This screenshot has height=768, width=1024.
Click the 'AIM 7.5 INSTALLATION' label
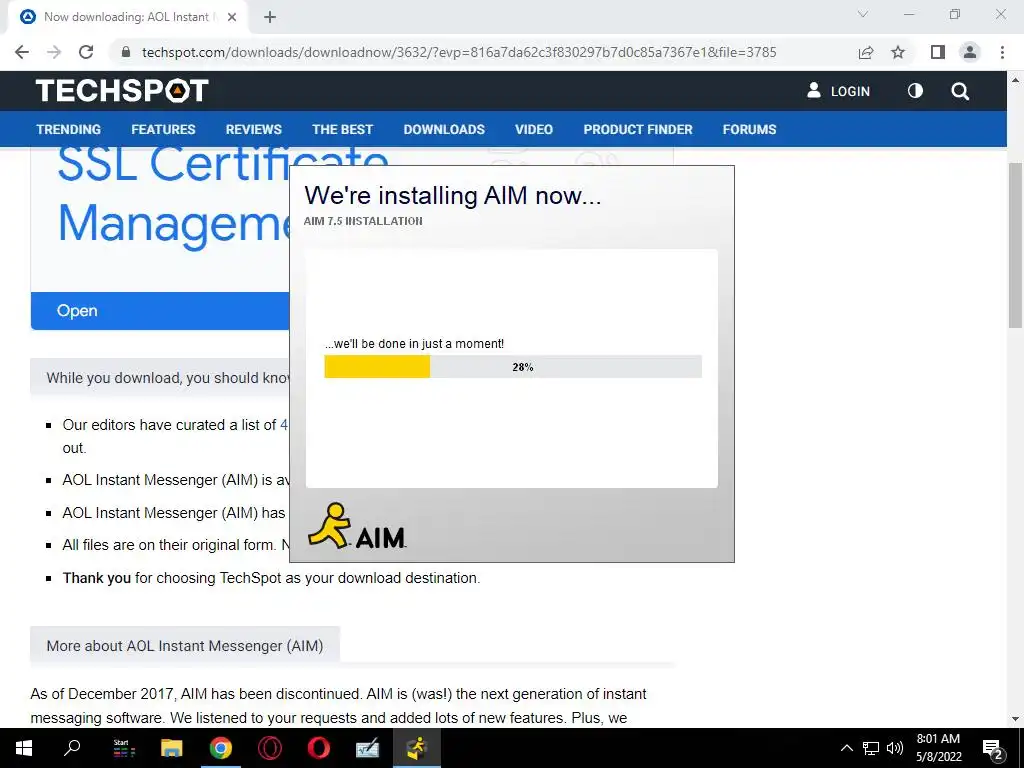[x=362, y=221]
